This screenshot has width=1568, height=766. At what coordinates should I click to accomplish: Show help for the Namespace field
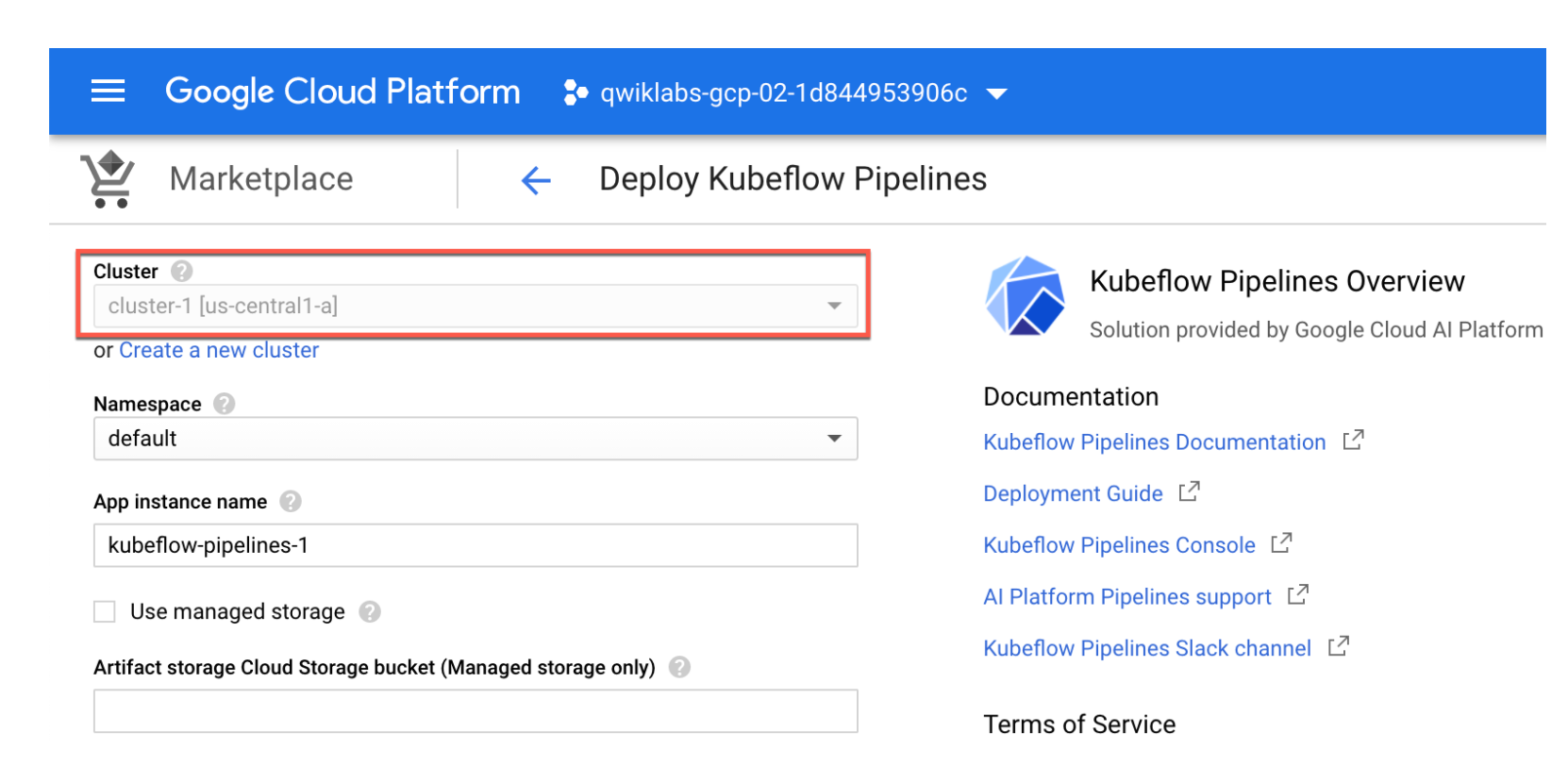coord(224,404)
